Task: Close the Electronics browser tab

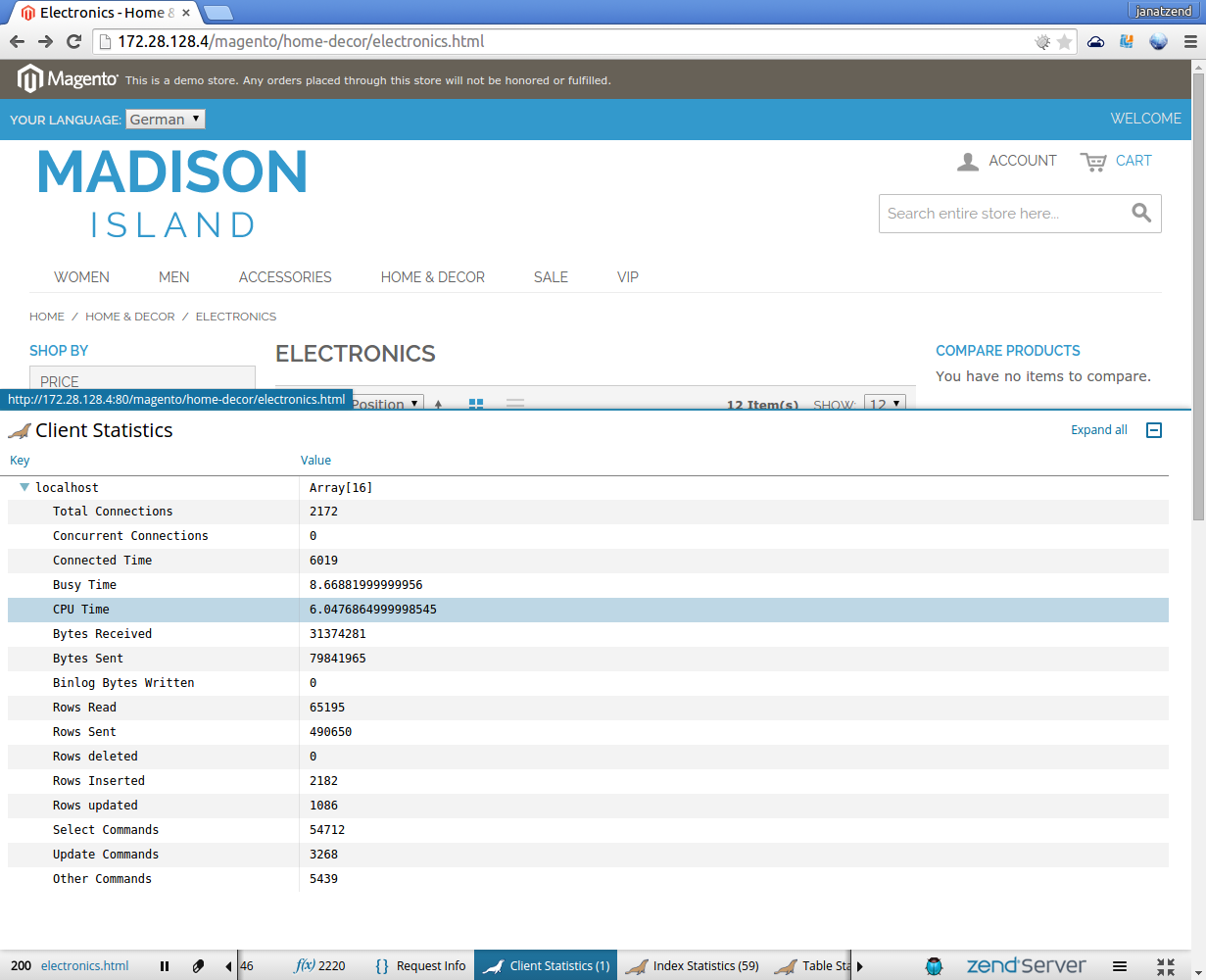Action: click(186, 13)
